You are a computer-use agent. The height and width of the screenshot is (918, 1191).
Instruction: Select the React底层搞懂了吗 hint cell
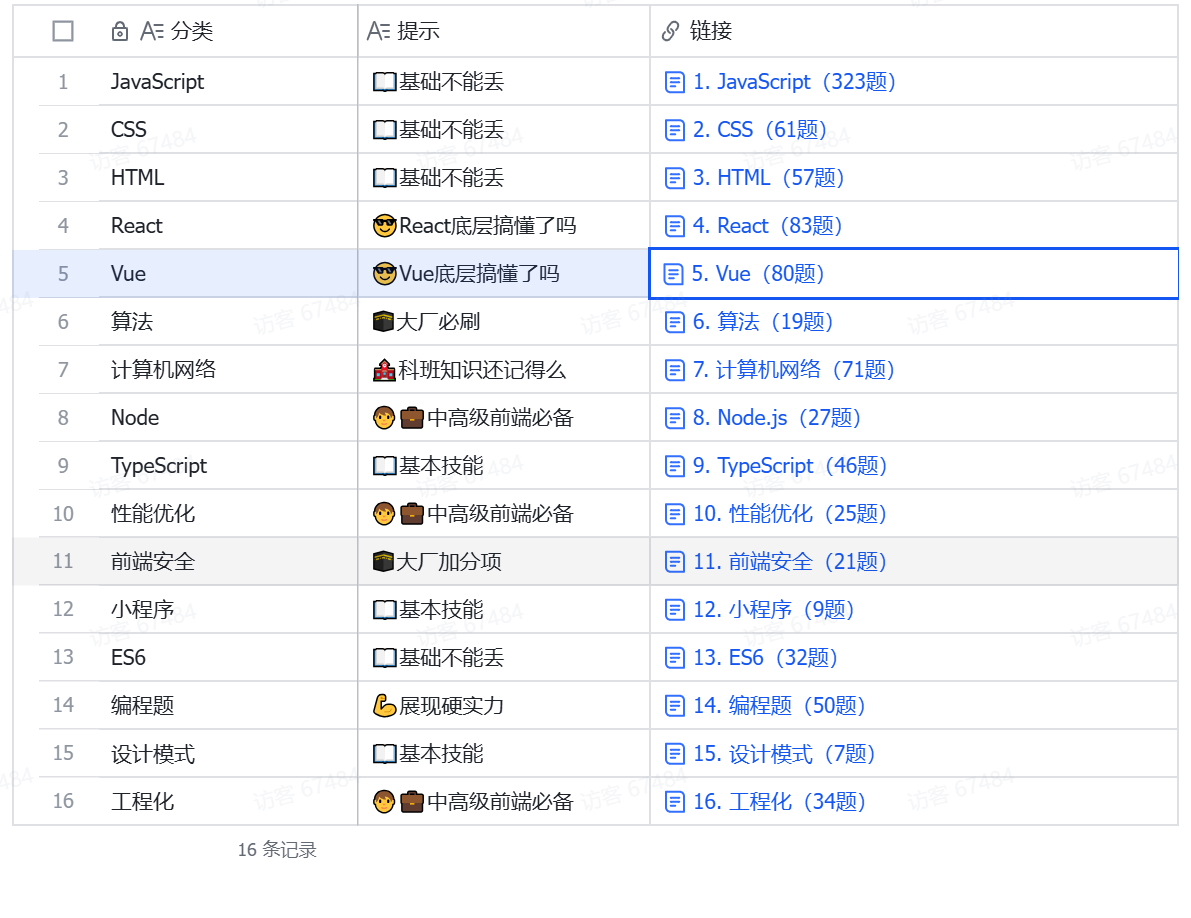[x=504, y=226]
